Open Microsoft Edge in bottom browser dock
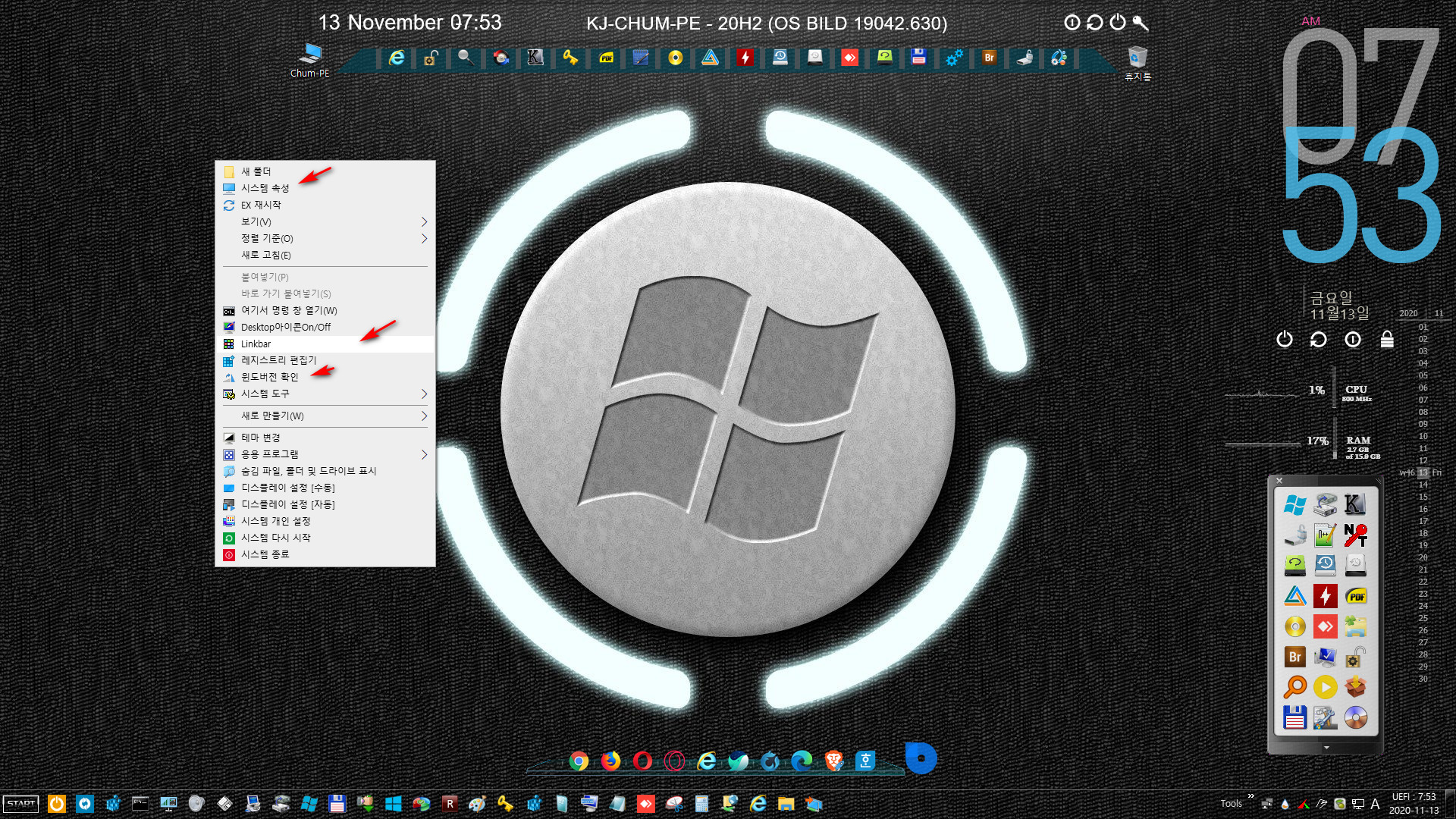The width and height of the screenshot is (1456, 819). (x=802, y=761)
